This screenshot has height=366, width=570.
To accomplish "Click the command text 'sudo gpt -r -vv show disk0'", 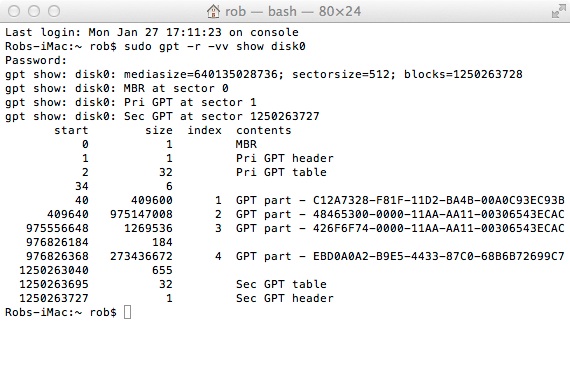I will pyautogui.click(x=215, y=47).
